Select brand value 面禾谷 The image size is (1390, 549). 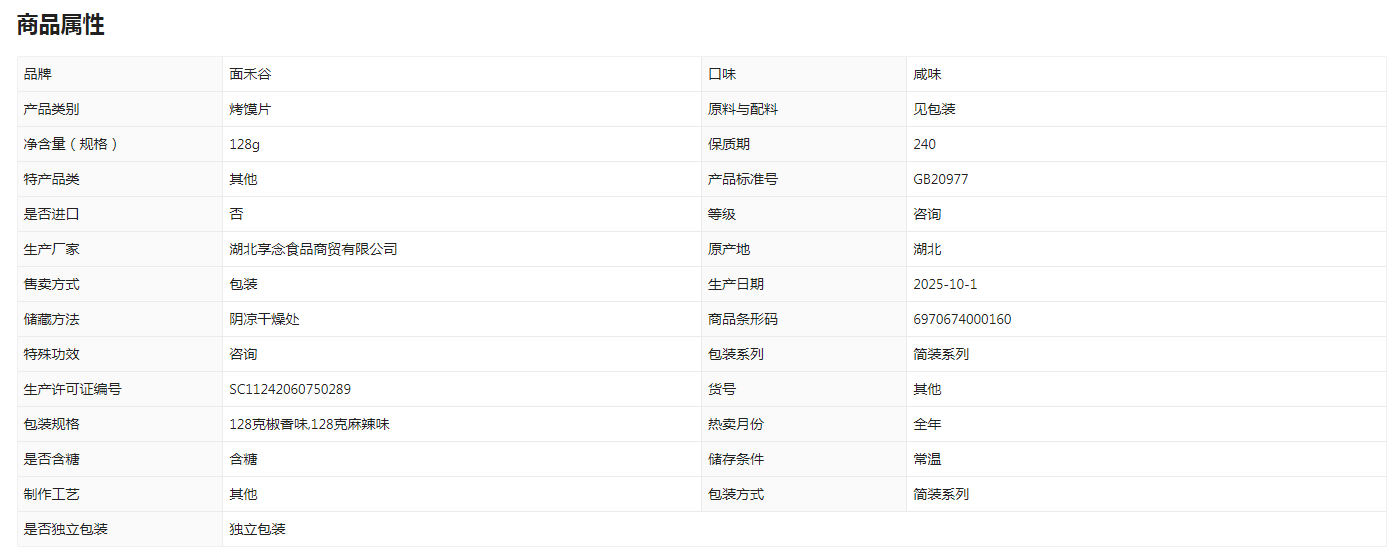[250, 74]
